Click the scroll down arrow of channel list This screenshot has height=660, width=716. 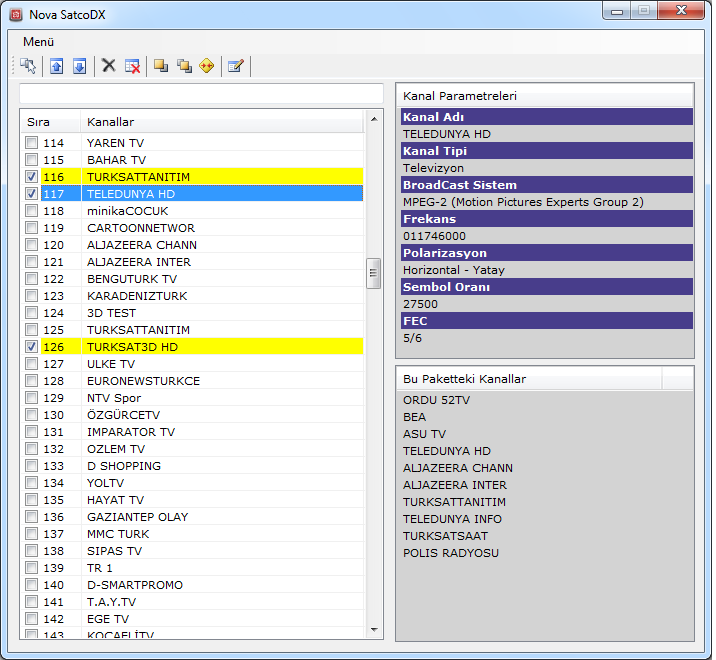[x=374, y=630]
